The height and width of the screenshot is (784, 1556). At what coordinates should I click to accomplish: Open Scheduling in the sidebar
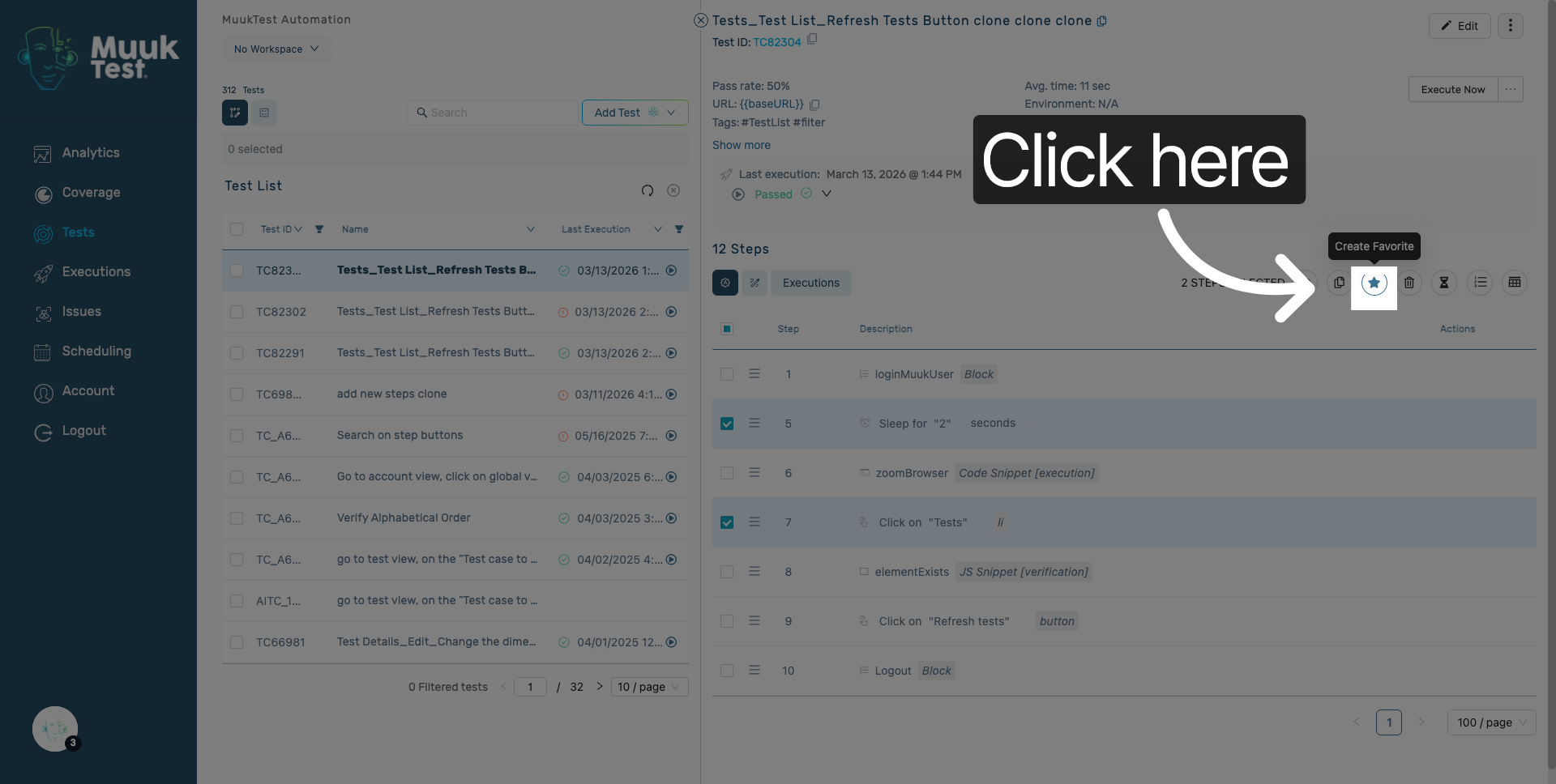tap(96, 352)
